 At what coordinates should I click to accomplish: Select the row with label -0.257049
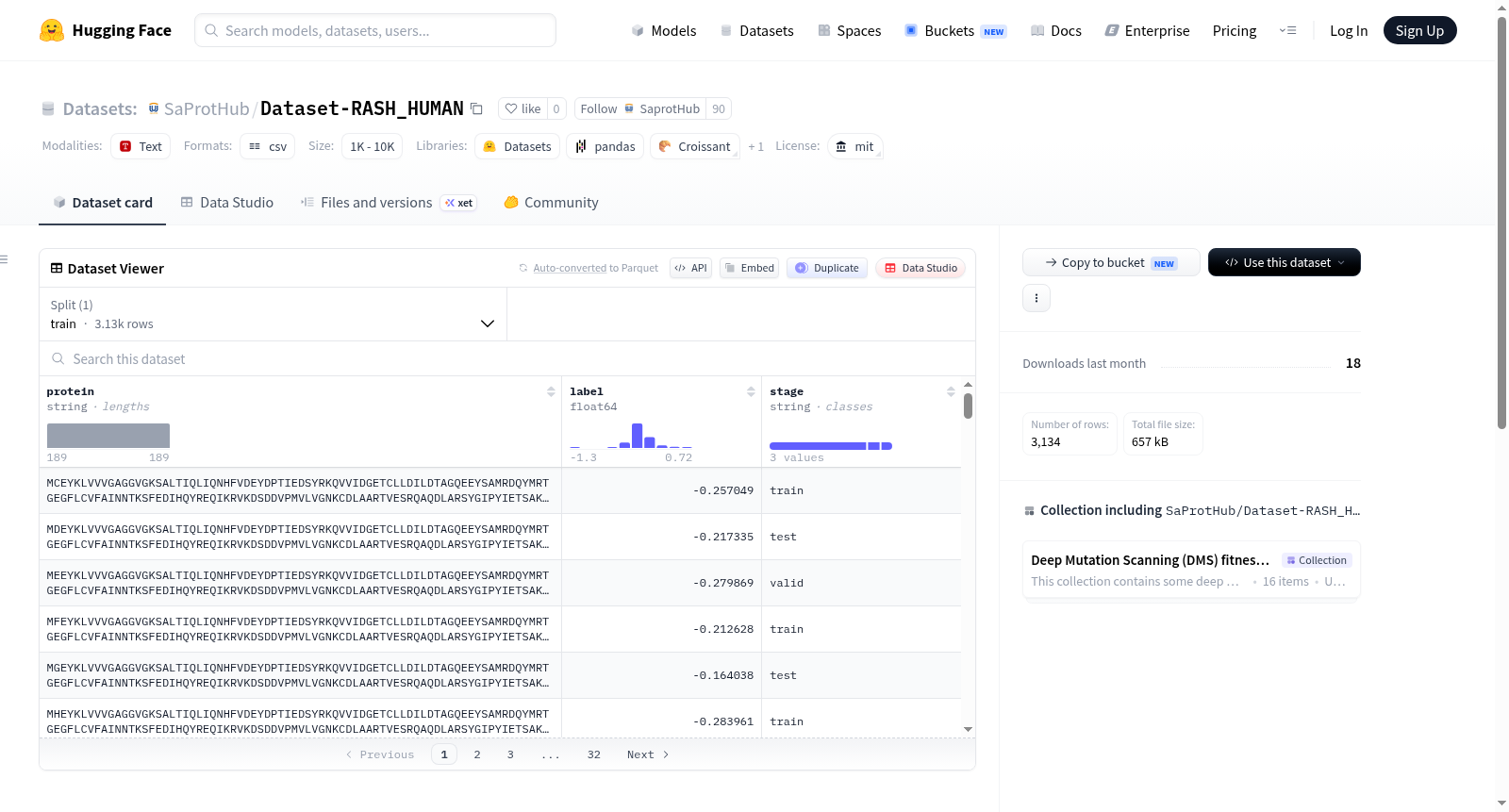point(500,490)
